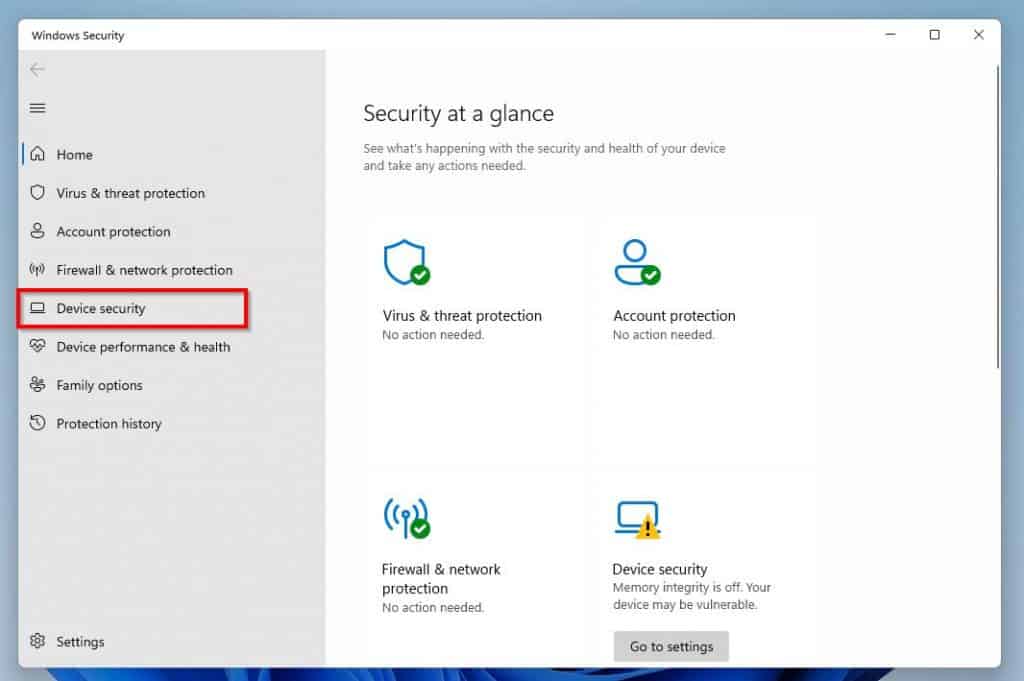
Task: Click the shield icon beside Virus & threat protection in sidebar
Action: tap(38, 193)
